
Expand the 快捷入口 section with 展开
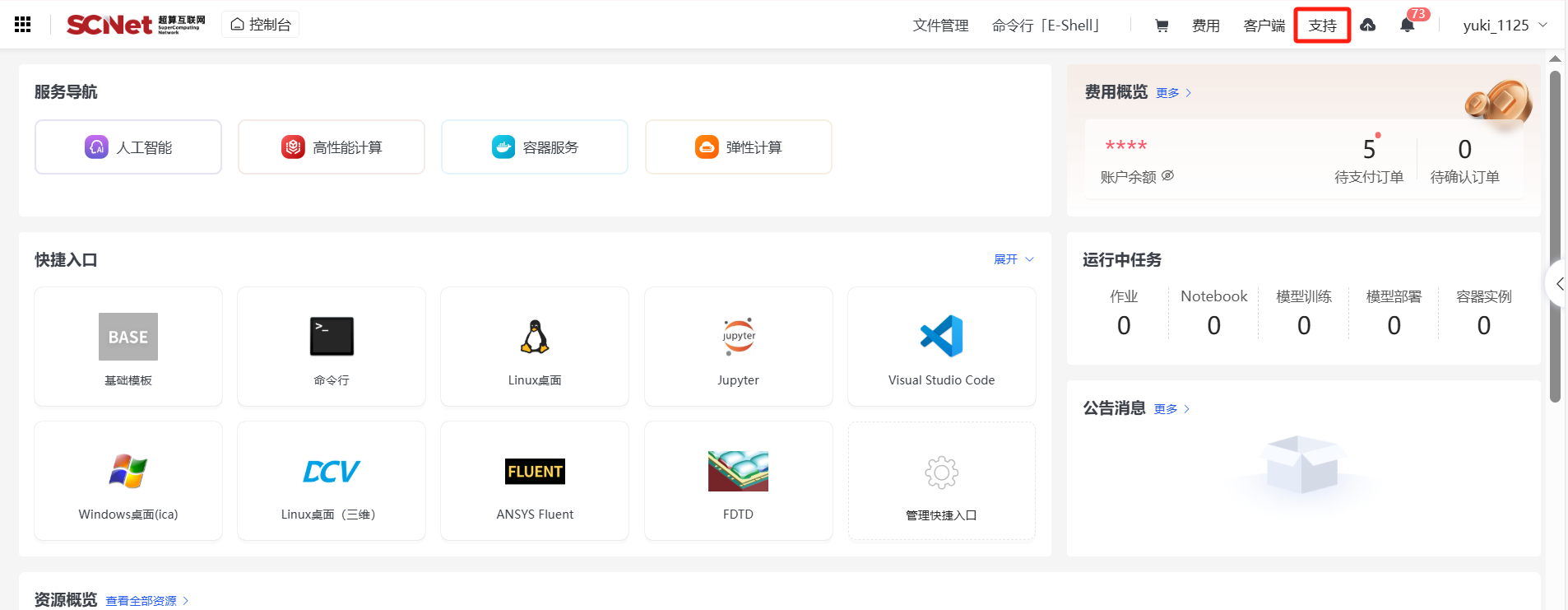(1013, 259)
